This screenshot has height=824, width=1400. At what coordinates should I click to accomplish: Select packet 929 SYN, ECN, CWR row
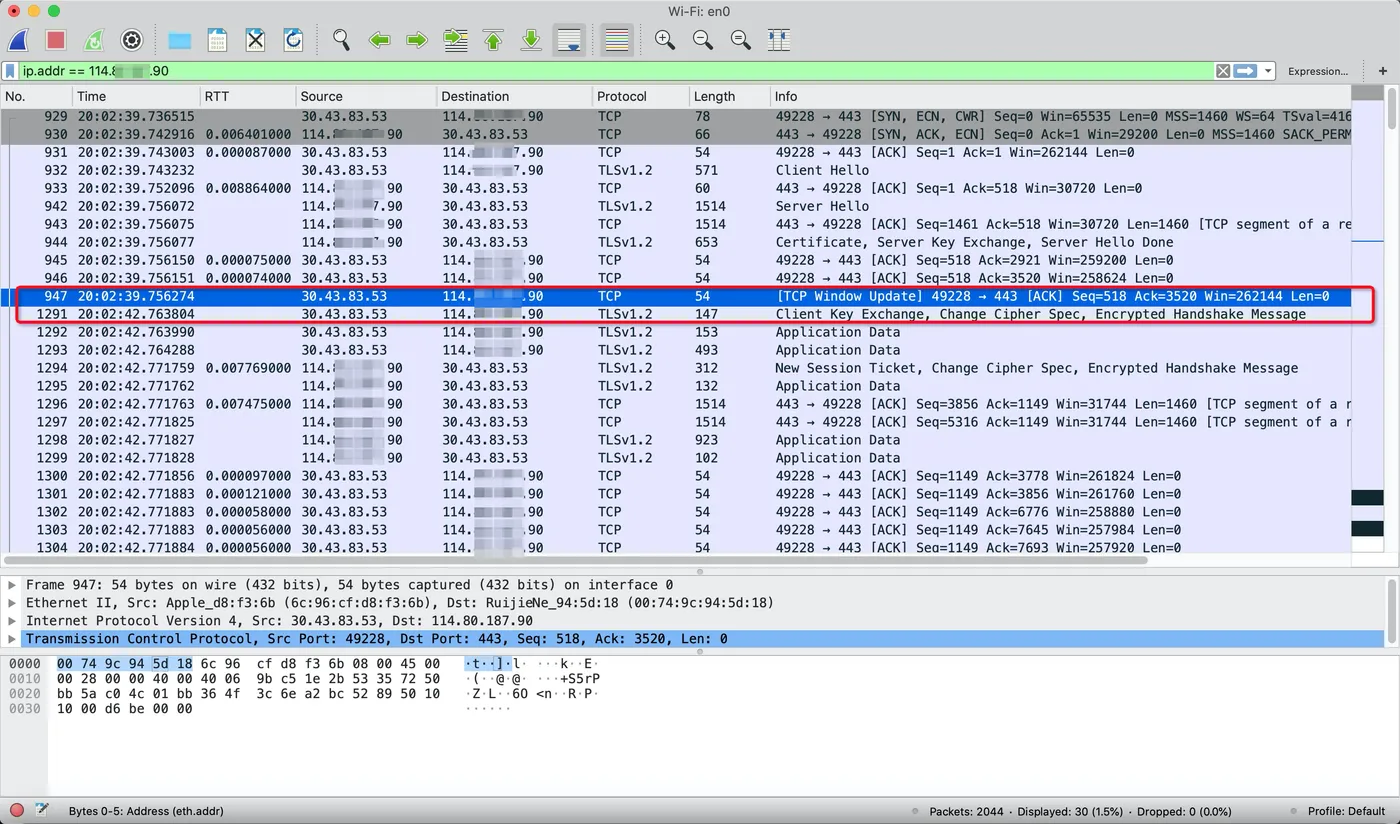tap(676, 116)
